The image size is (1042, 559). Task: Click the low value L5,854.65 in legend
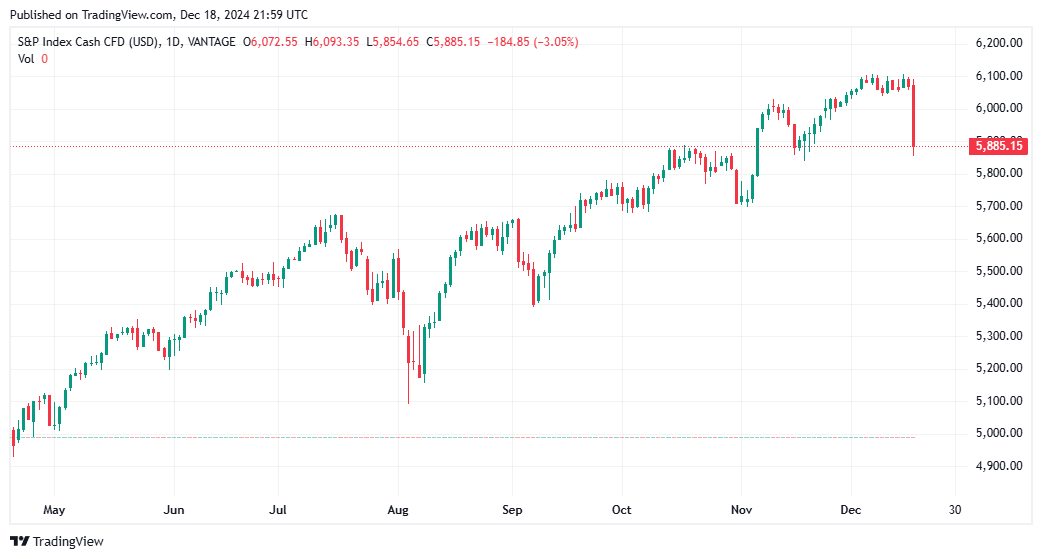click(394, 42)
